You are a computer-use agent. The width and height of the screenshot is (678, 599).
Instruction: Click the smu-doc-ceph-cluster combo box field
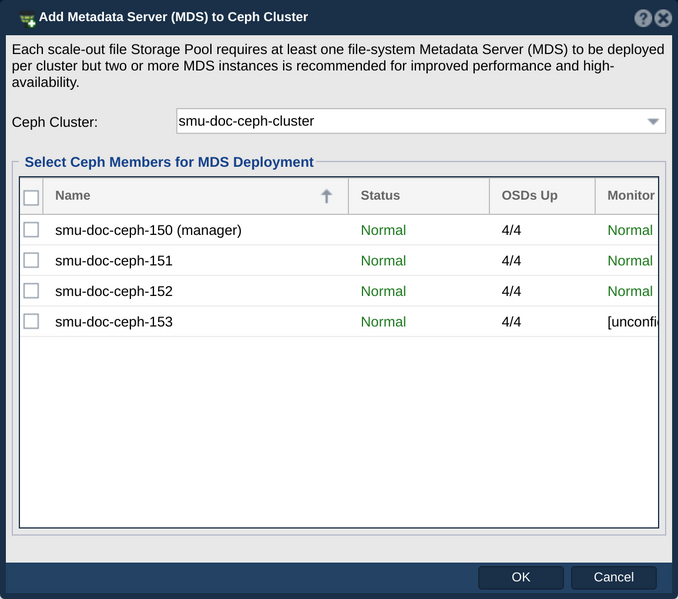pos(421,121)
